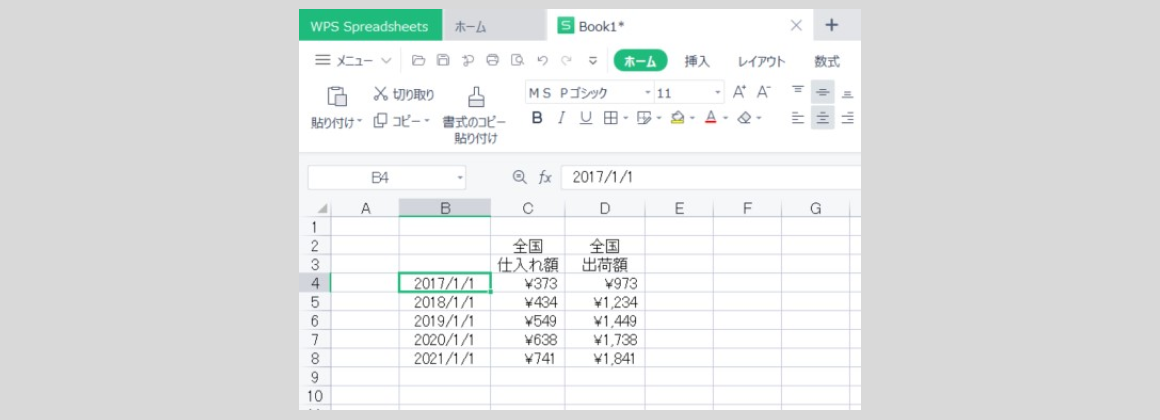1160x420 pixels.
Task: Select cell containing 2019/1/1
Action: tap(445, 321)
